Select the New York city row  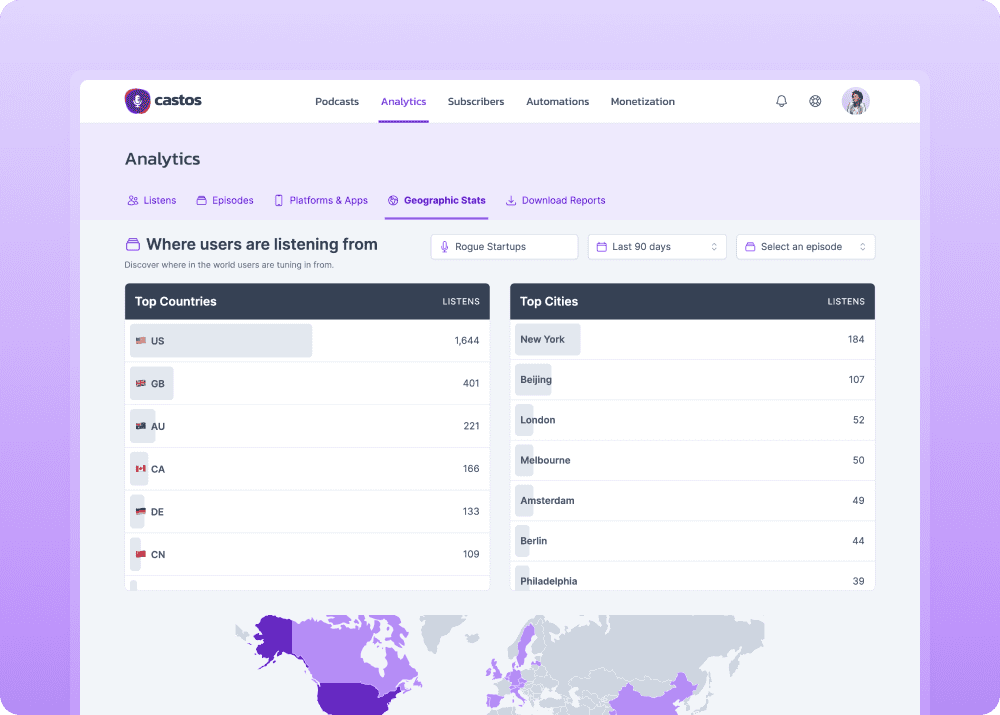(692, 340)
